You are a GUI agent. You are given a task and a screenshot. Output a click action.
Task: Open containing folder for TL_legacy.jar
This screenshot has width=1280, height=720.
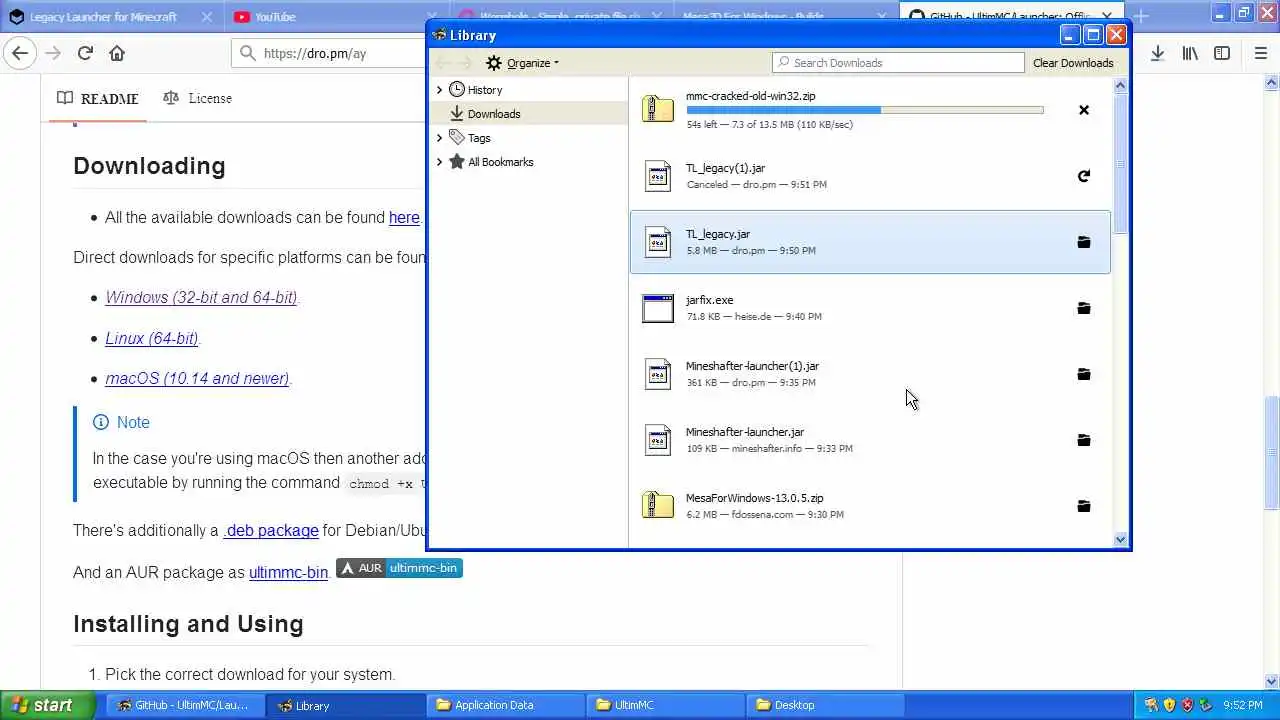click(x=1084, y=242)
